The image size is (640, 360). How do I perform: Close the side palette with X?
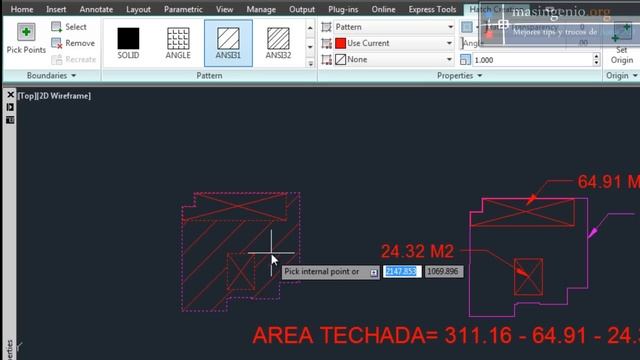10,95
